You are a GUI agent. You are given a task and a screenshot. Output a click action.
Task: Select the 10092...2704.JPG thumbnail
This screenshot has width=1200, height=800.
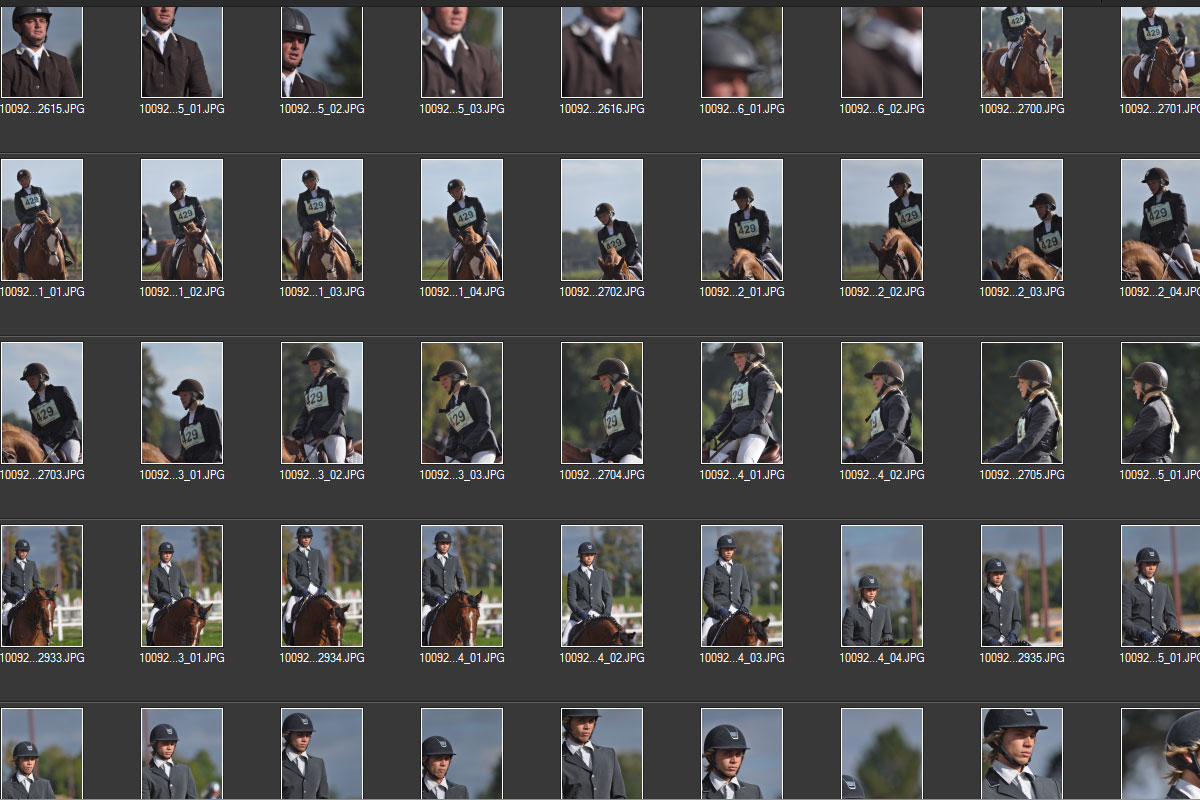(602, 403)
